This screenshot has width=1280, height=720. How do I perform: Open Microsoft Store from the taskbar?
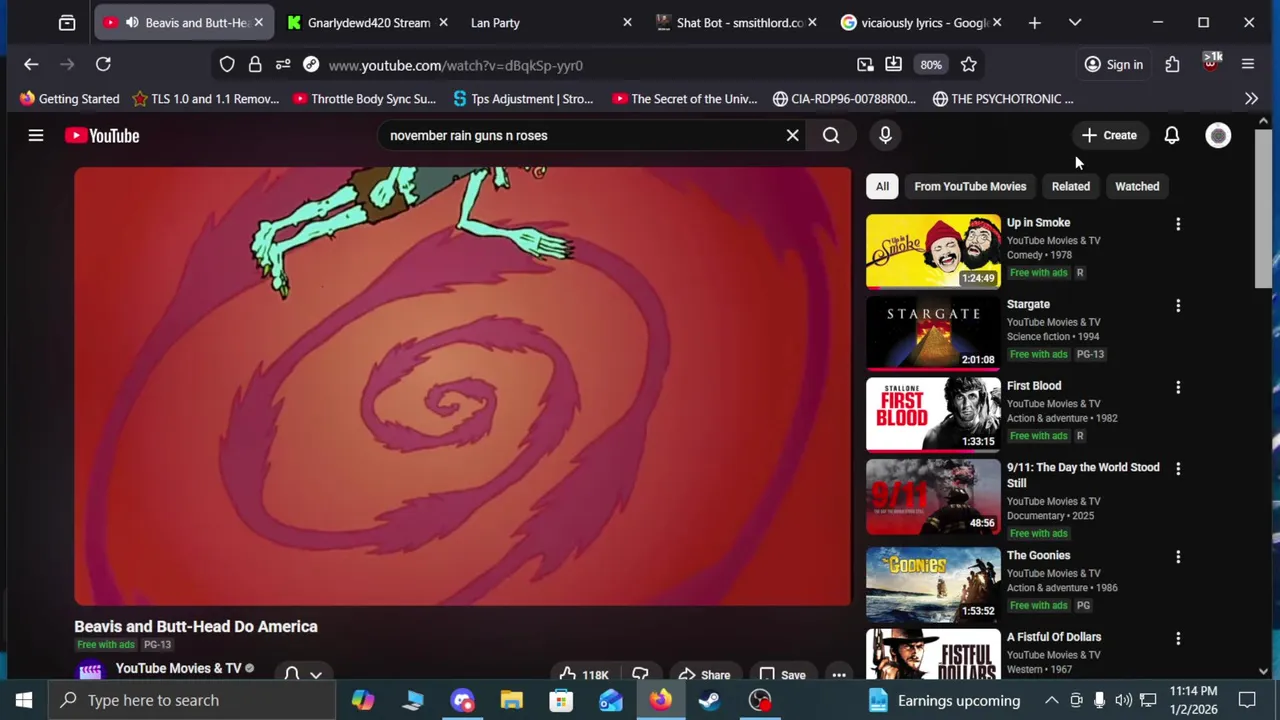561,700
